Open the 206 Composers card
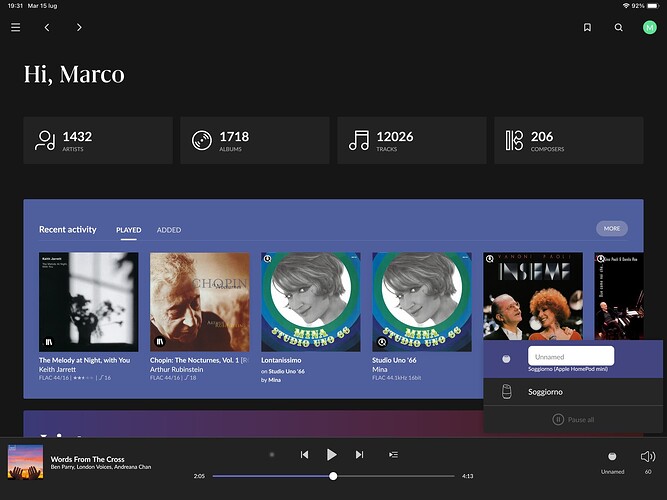 point(569,140)
